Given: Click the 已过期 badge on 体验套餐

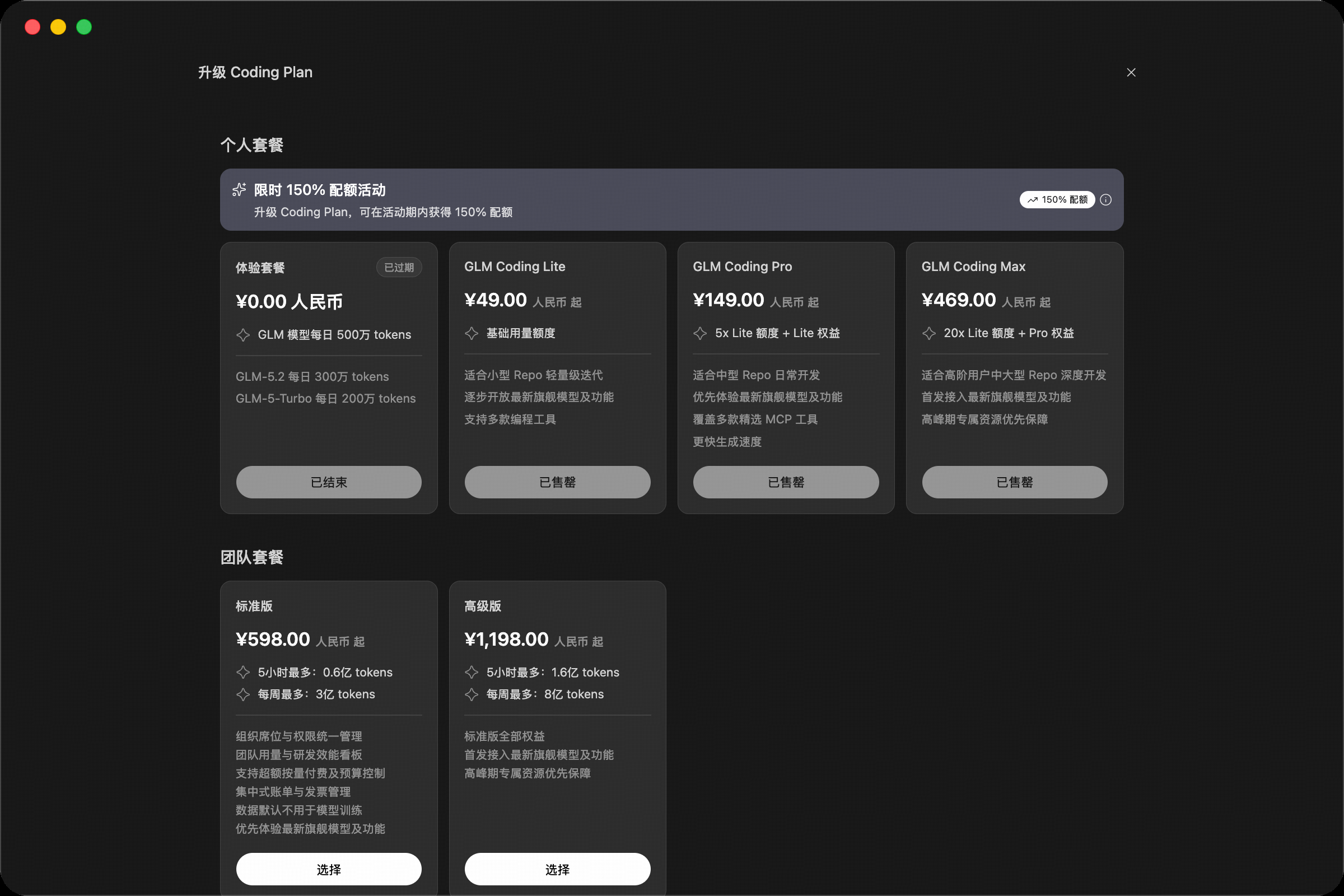Looking at the screenshot, I should point(399,268).
